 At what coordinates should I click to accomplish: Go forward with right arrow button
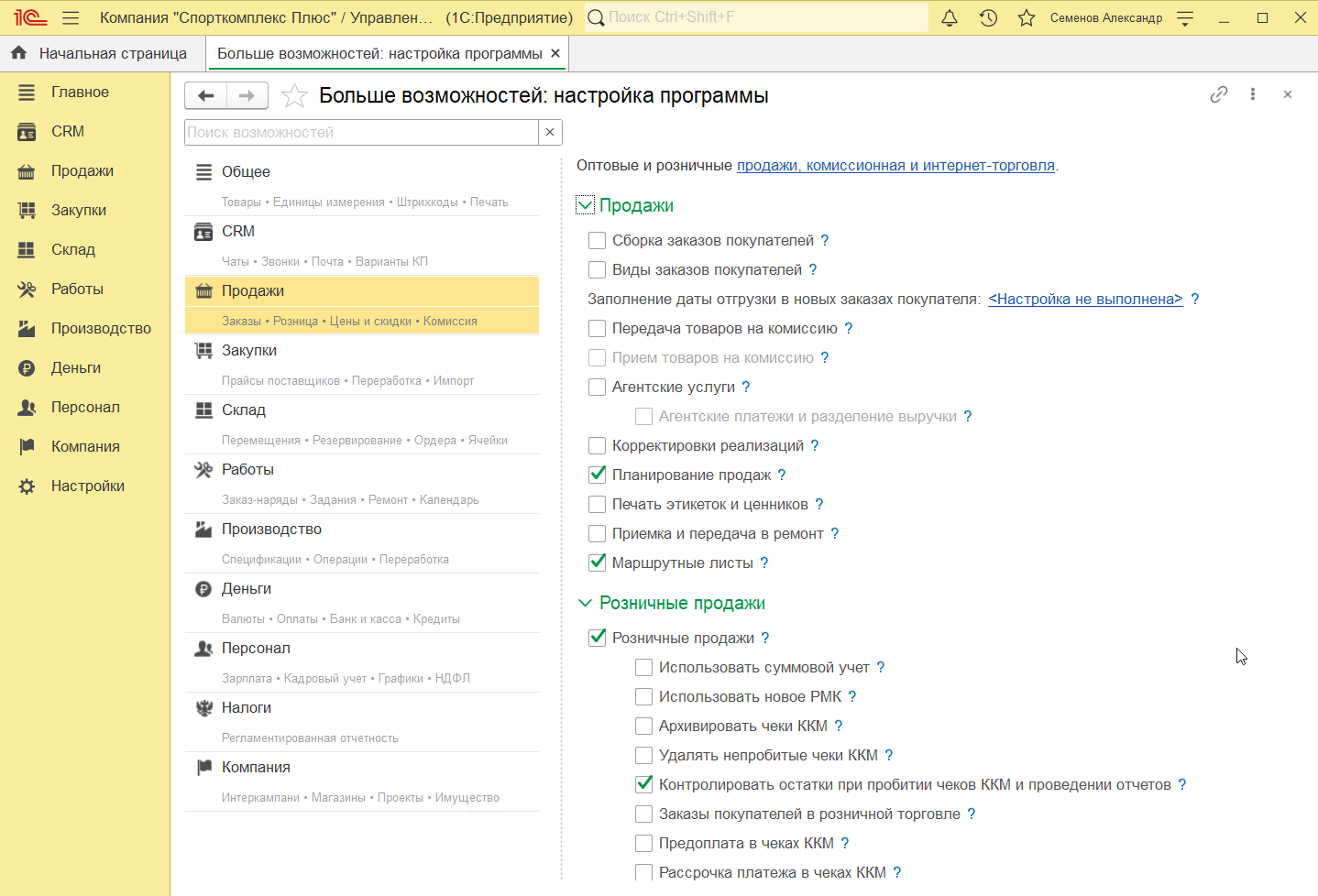pyautogui.click(x=247, y=95)
